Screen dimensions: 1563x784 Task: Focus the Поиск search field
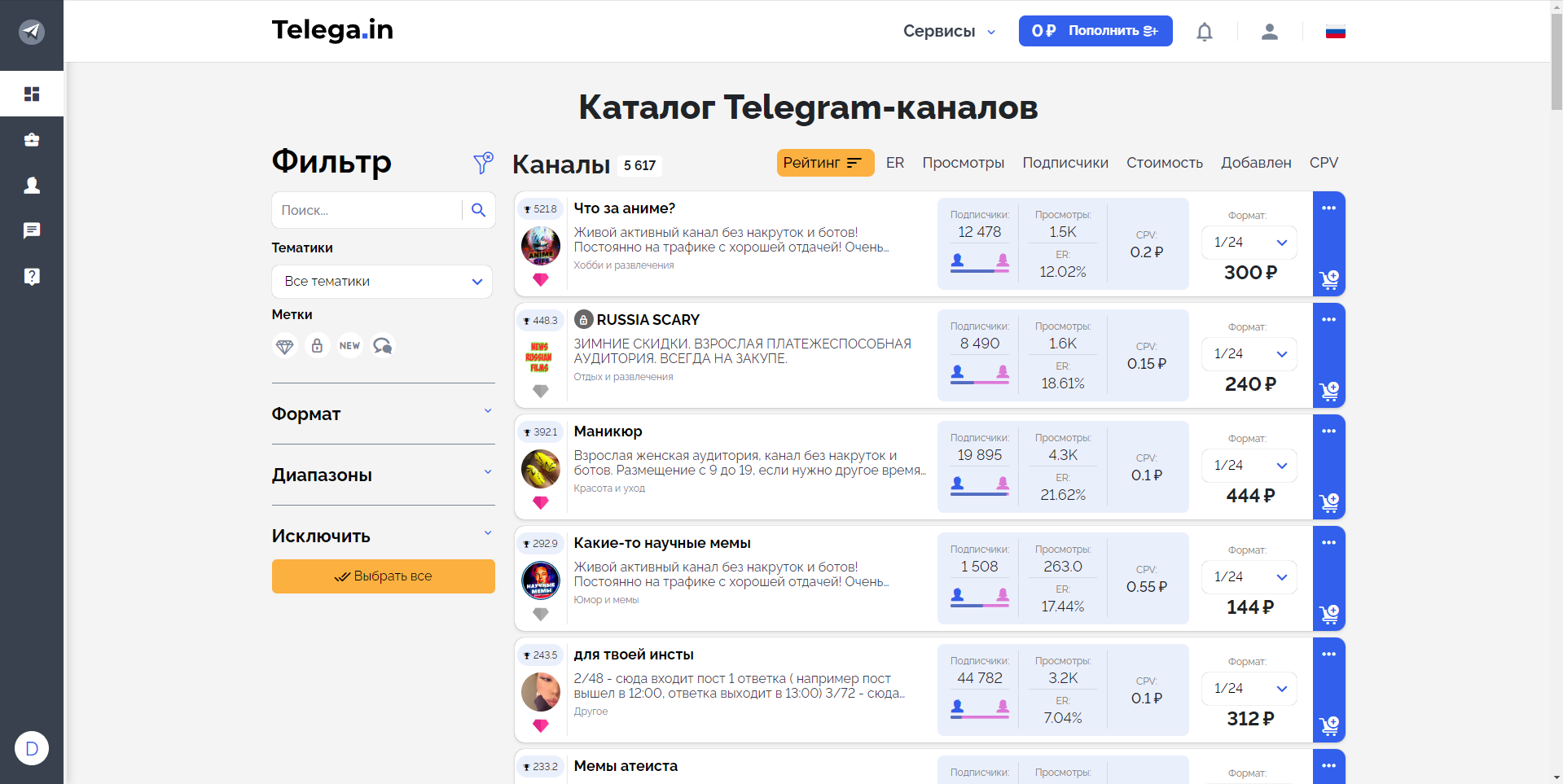click(x=367, y=210)
